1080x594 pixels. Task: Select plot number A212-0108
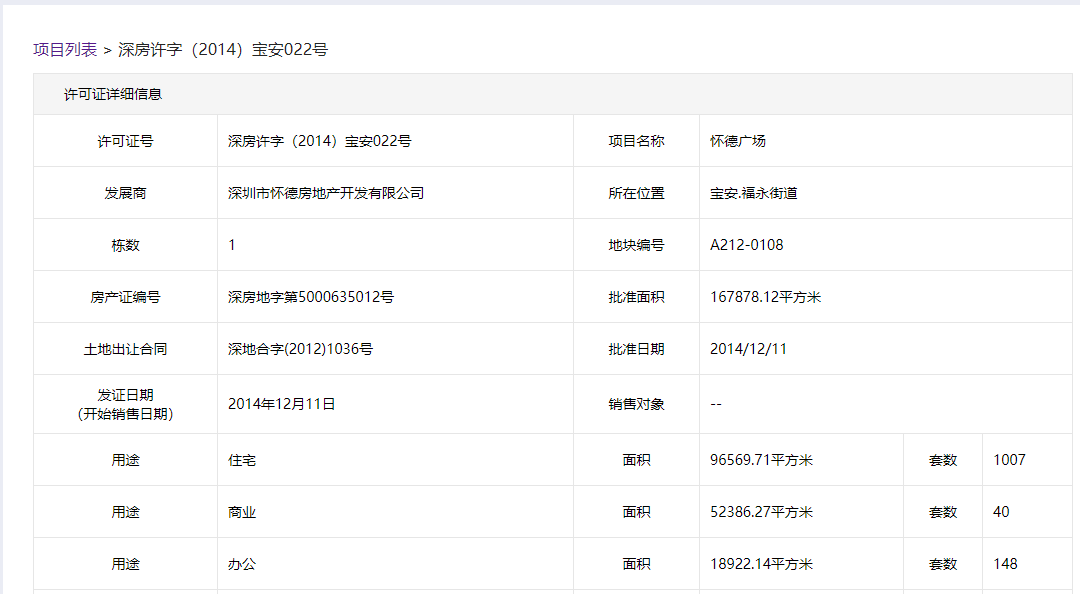coord(747,245)
